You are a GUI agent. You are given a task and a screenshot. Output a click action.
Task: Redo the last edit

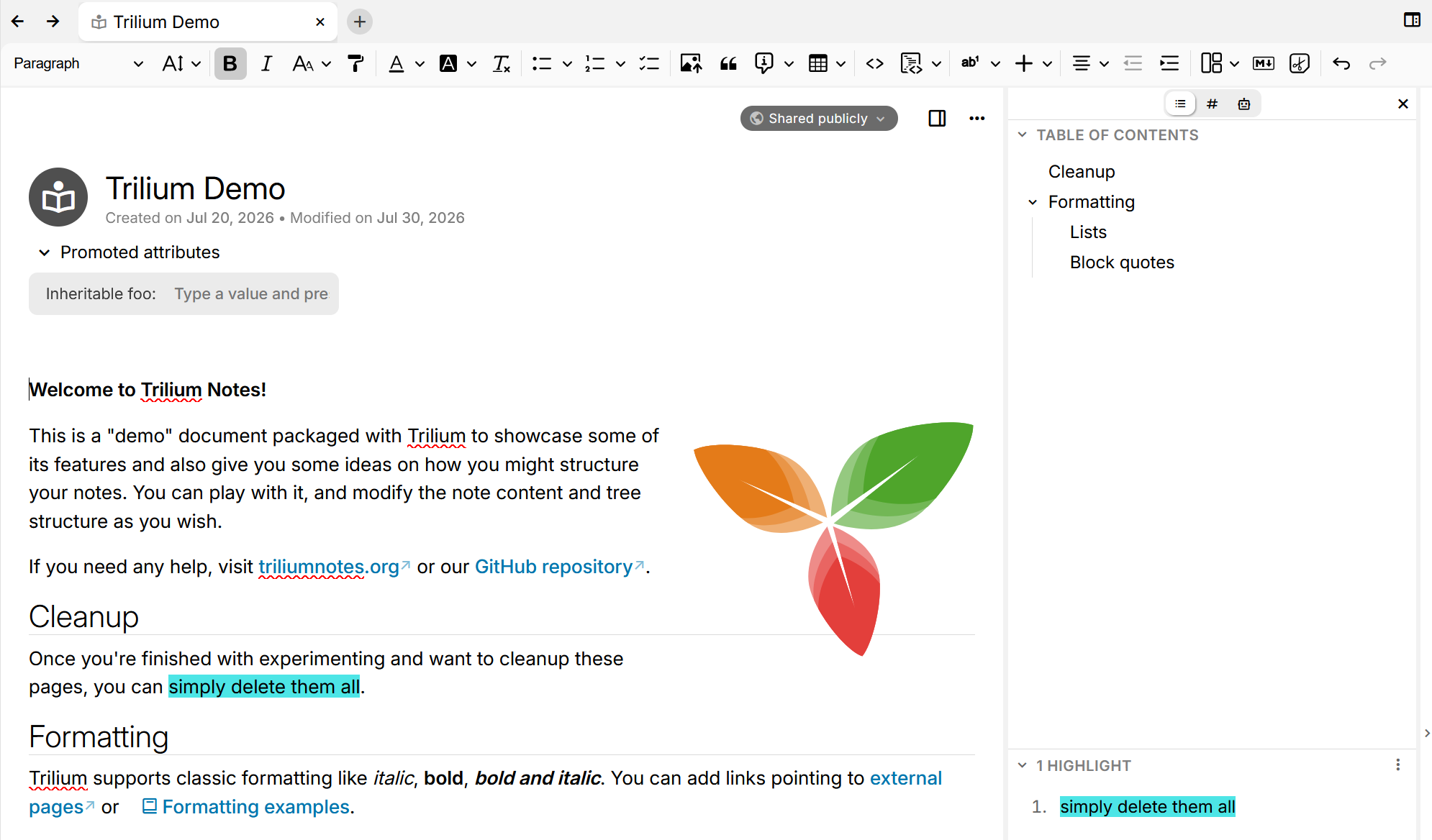(x=1377, y=63)
